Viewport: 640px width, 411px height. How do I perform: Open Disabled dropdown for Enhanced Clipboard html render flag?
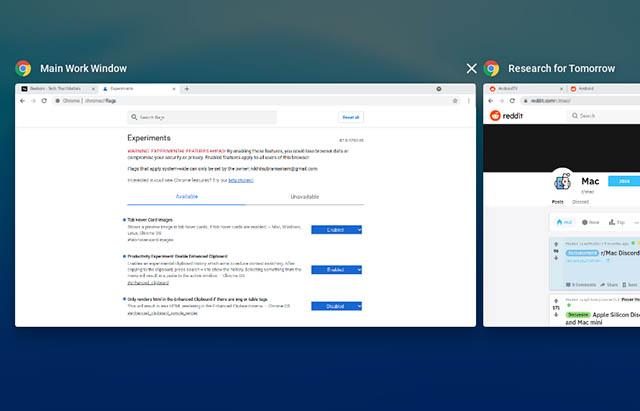coord(336,306)
